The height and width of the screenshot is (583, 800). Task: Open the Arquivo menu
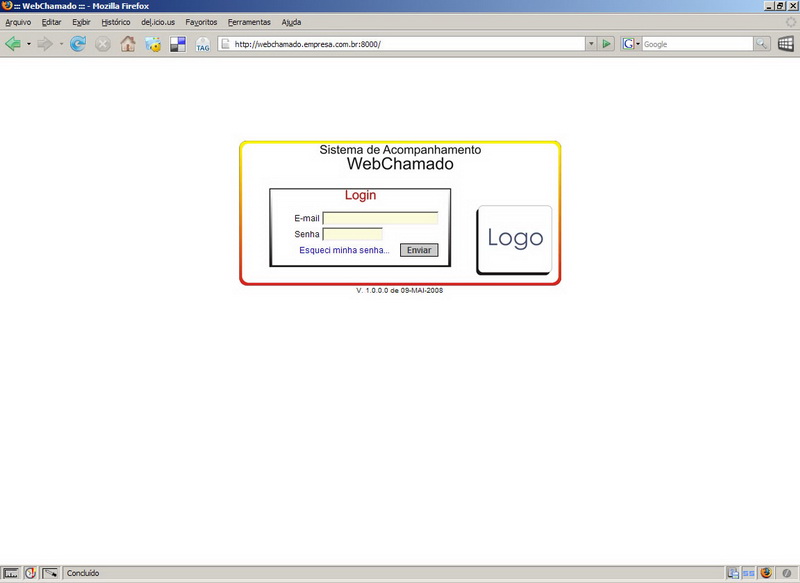(x=18, y=21)
